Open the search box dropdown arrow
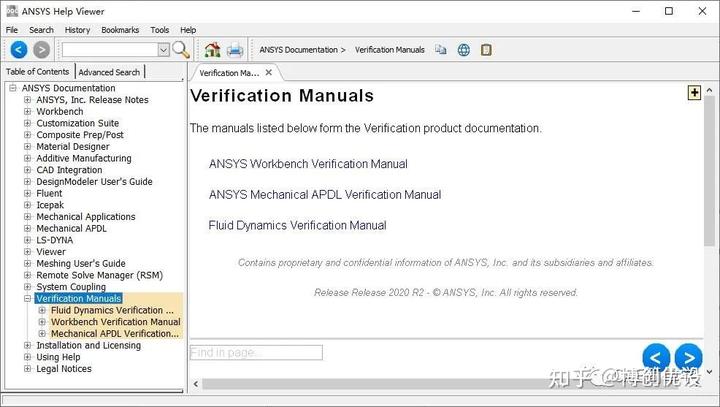This screenshot has width=720, height=407. [163, 50]
